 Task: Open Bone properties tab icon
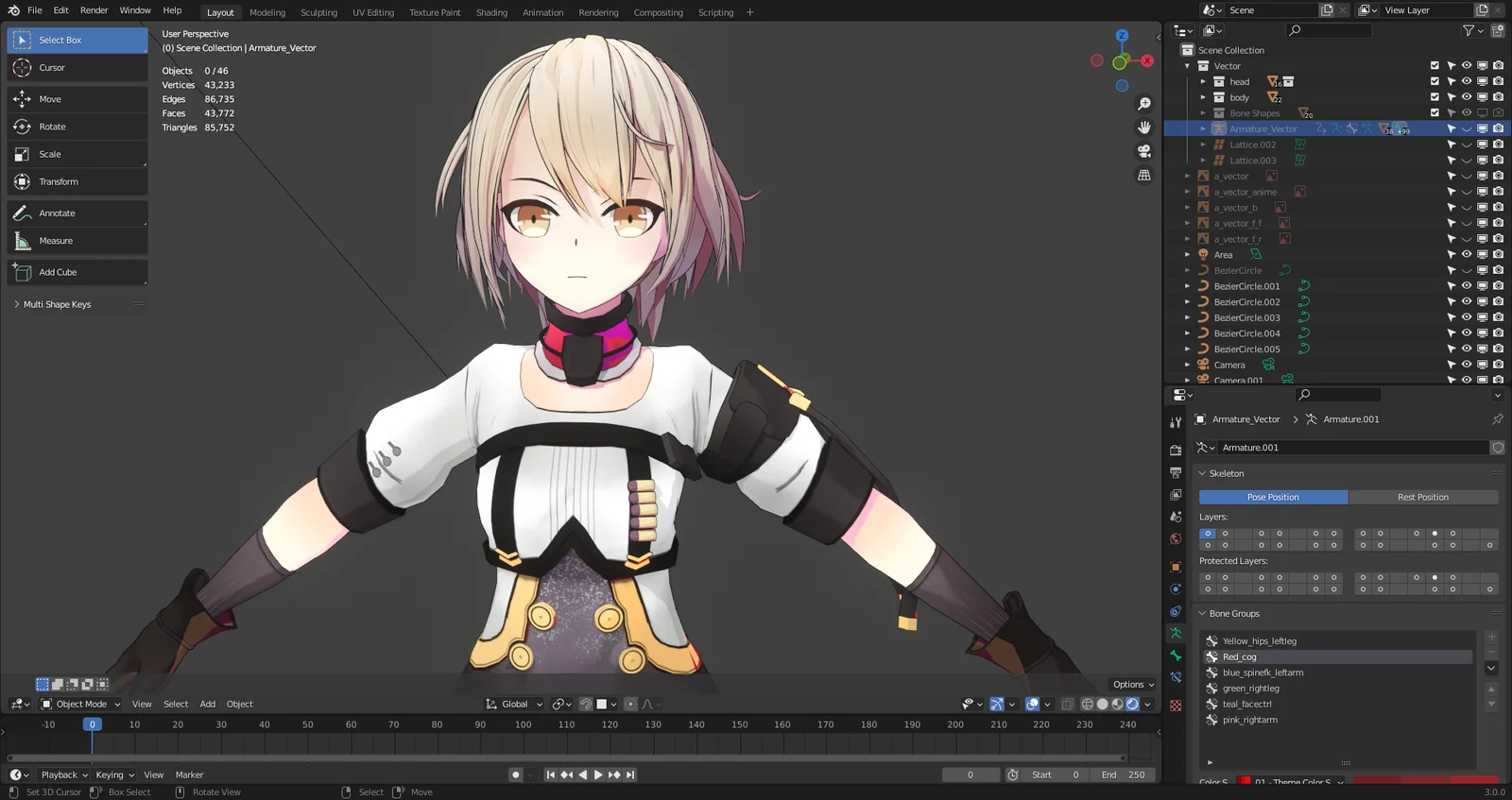click(1176, 655)
